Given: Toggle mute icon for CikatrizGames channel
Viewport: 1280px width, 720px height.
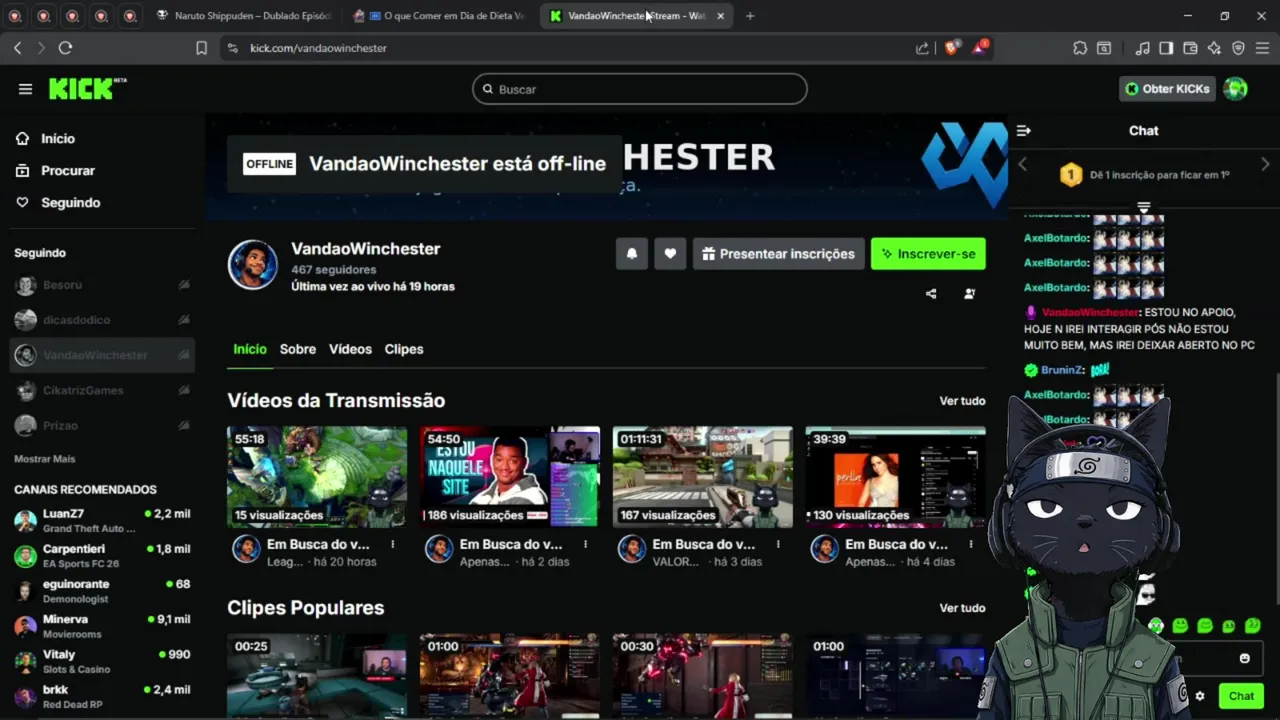Looking at the screenshot, I should pyautogui.click(x=184, y=390).
